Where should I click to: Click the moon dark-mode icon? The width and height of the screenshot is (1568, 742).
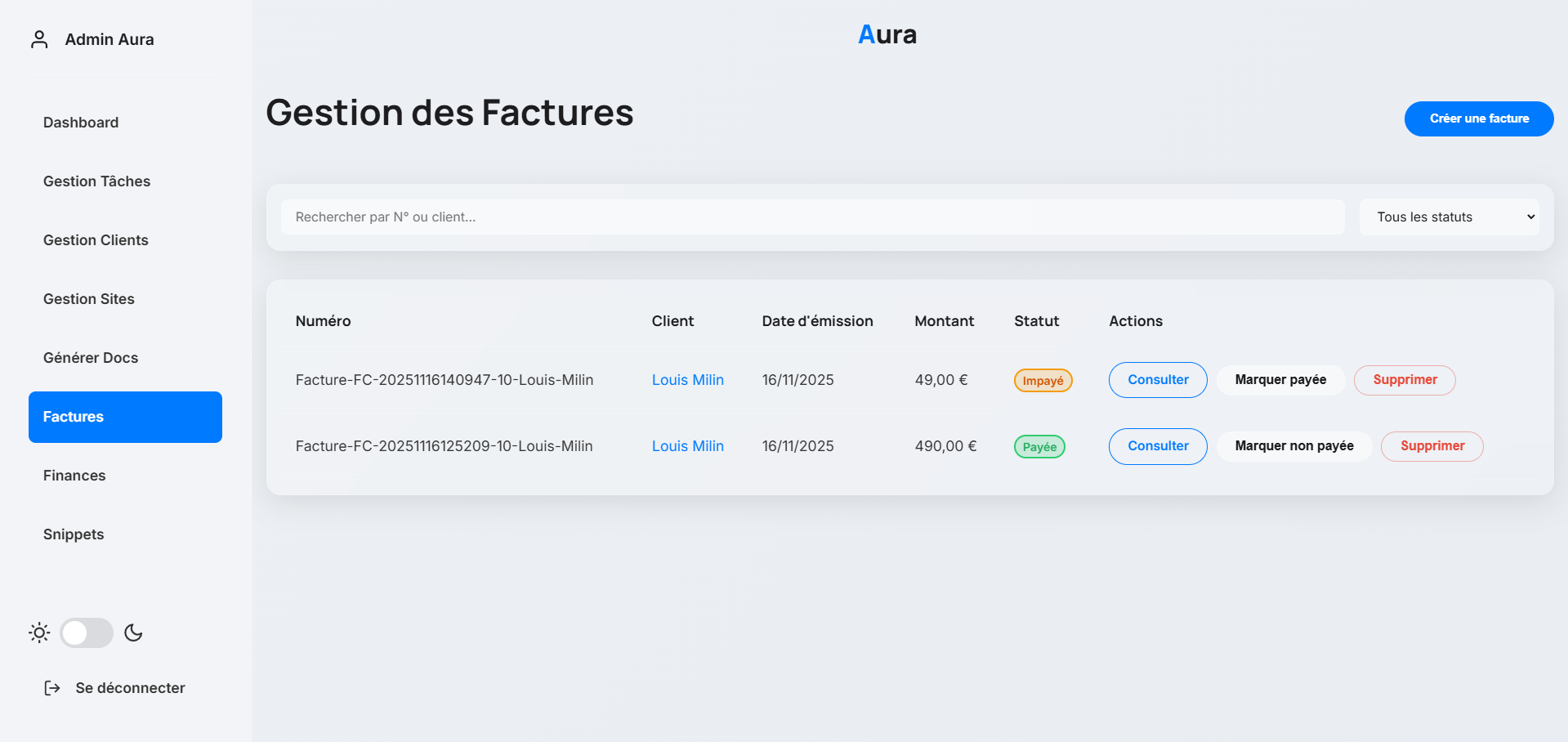pos(133,632)
